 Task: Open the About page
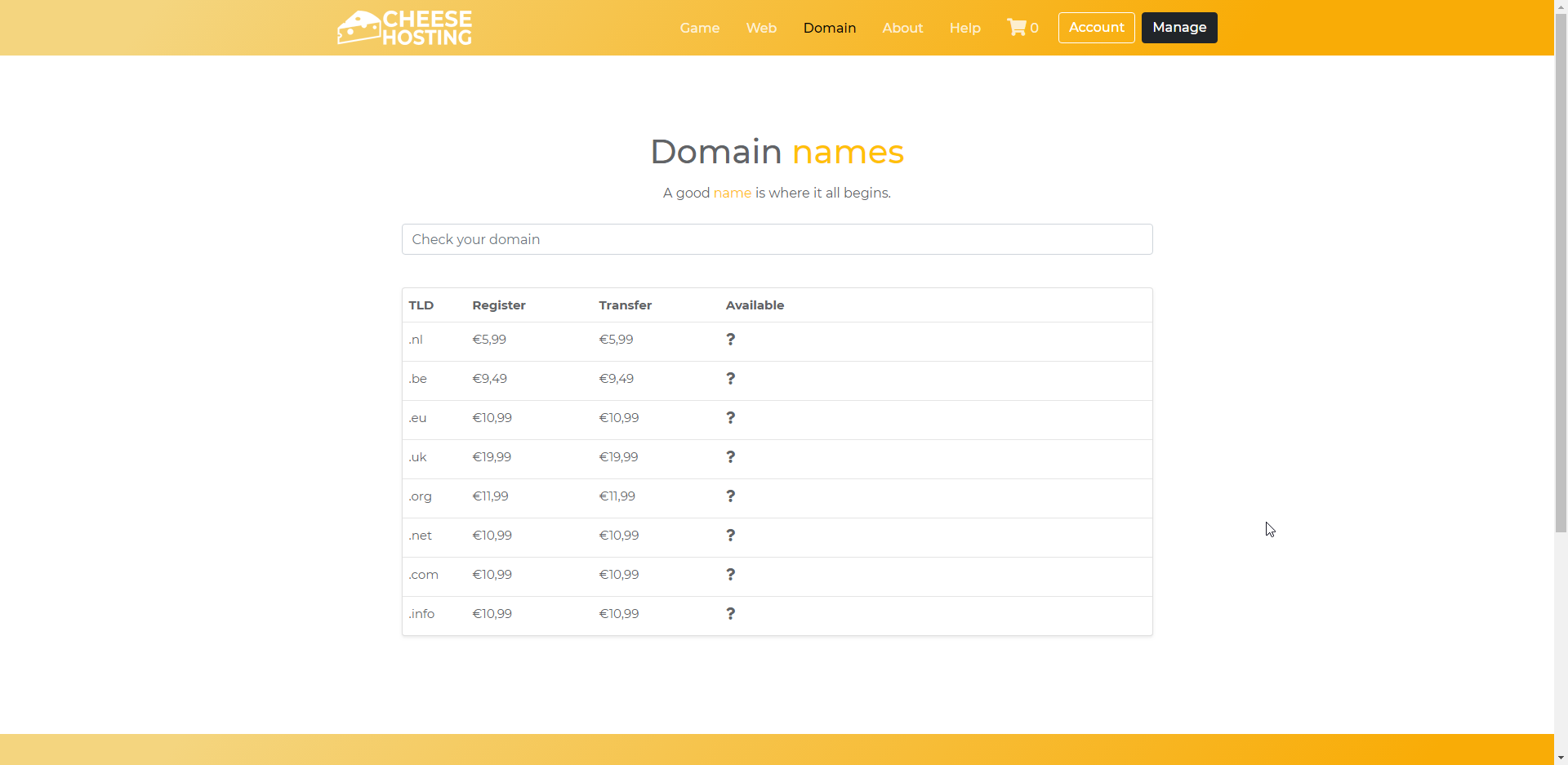tap(902, 28)
